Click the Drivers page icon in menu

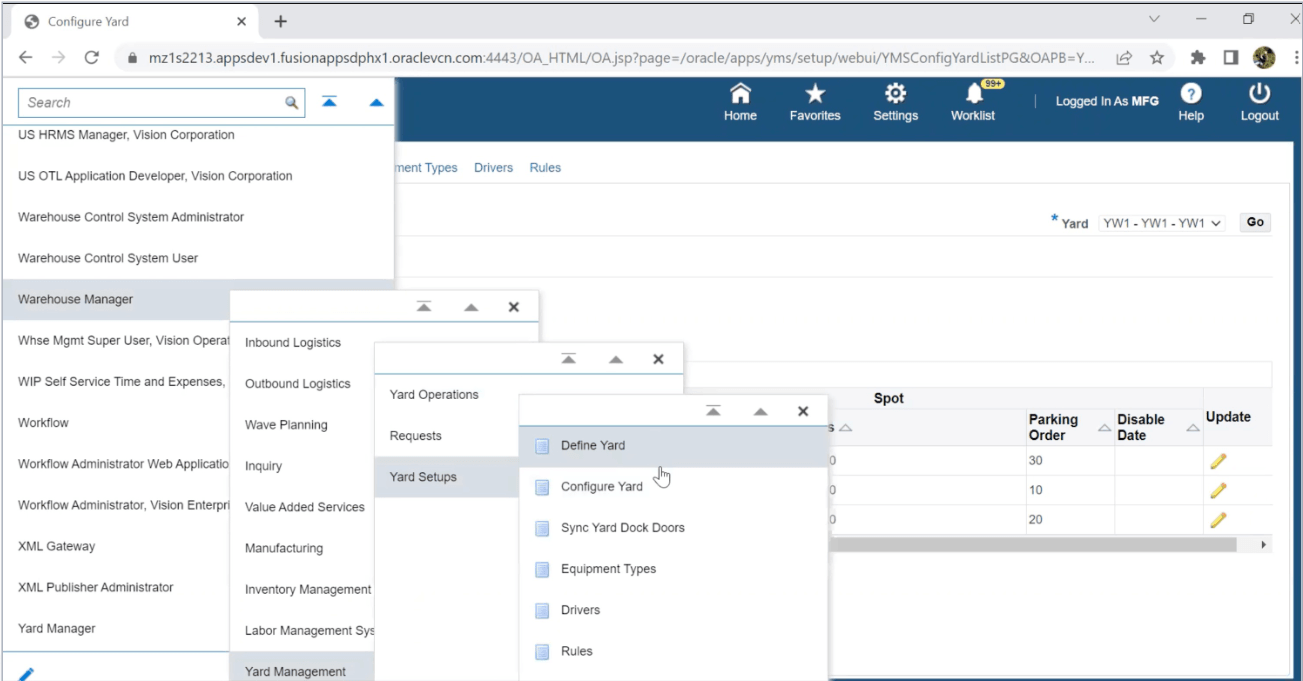[542, 610]
